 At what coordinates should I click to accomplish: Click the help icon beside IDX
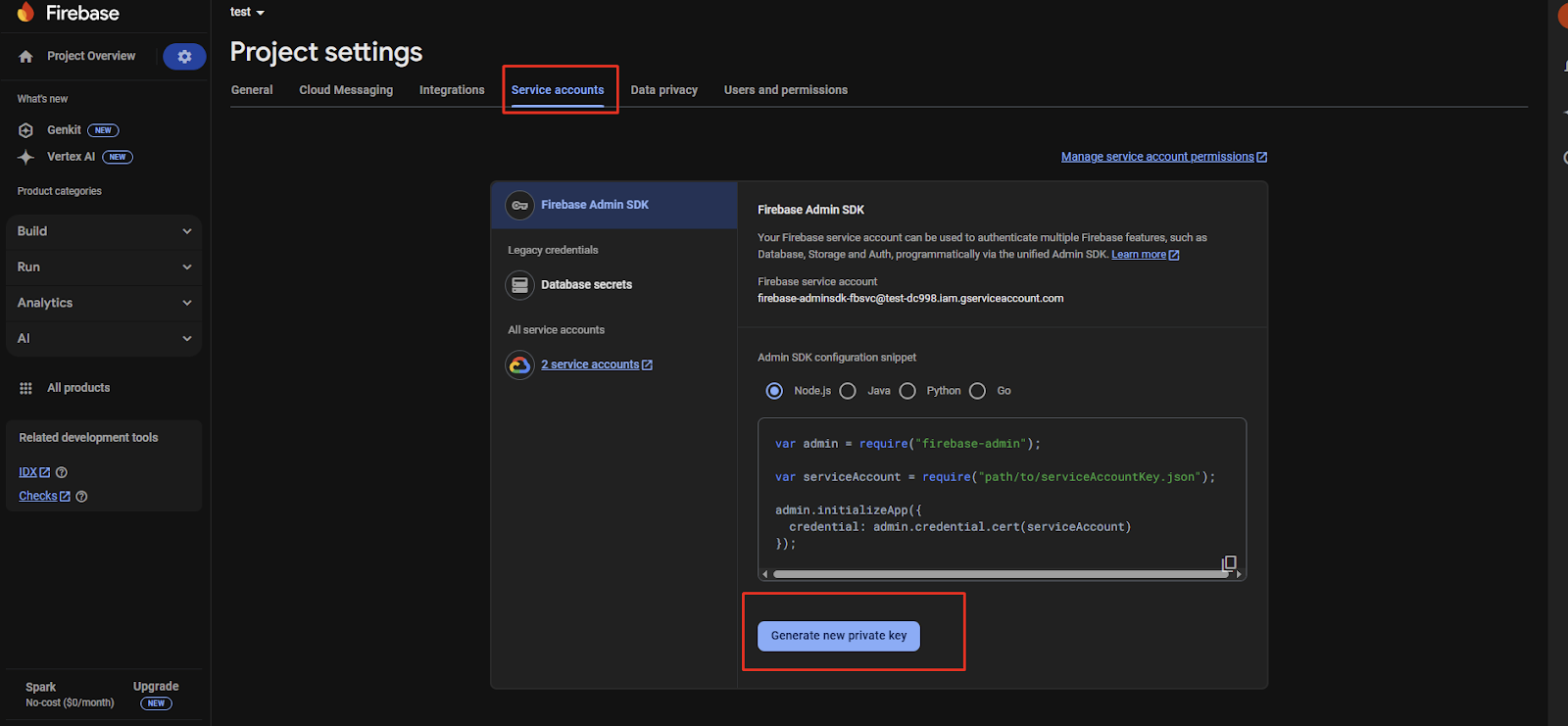coord(62,472)
